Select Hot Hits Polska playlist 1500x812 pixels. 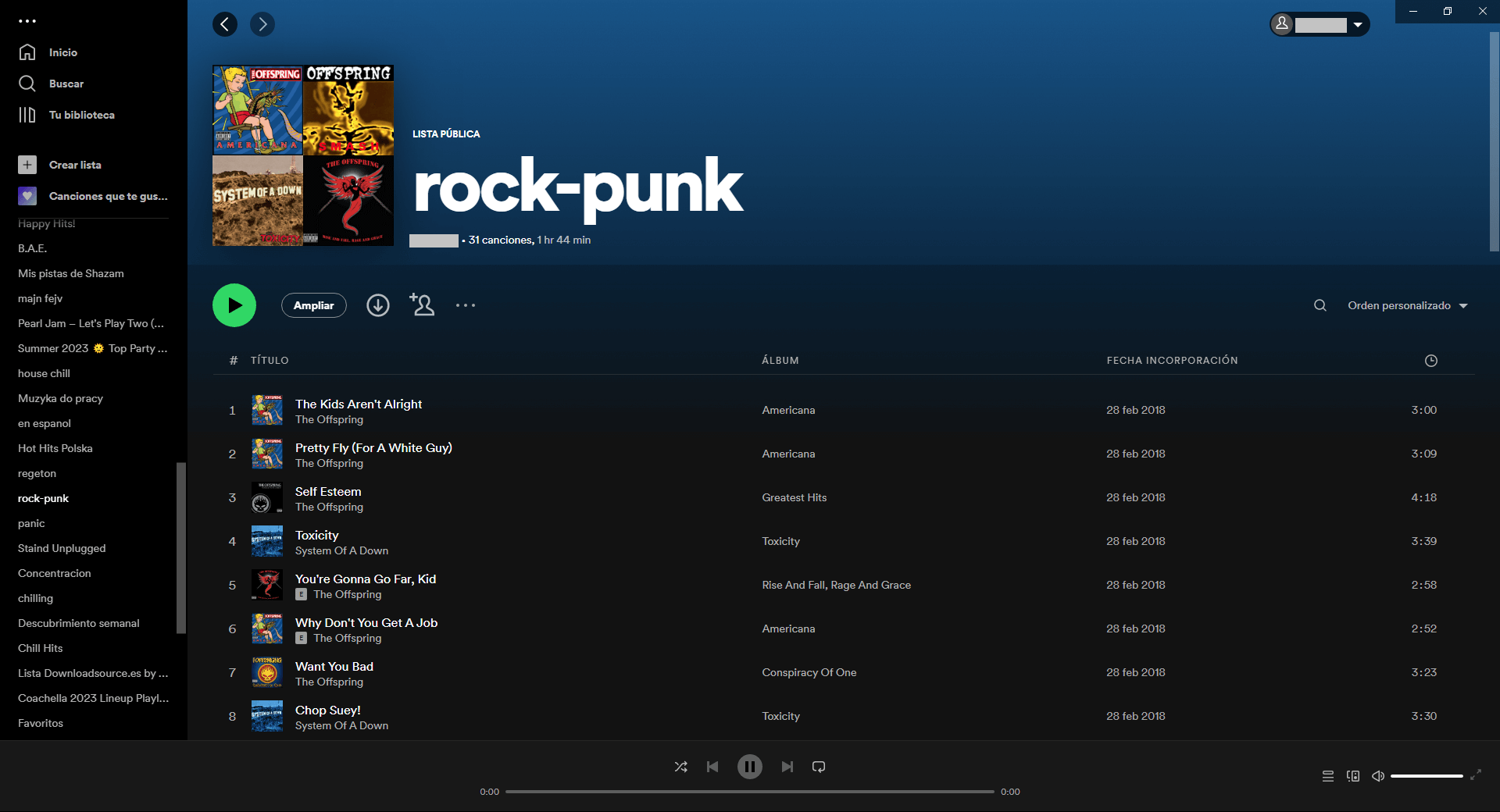pos(55,448)
